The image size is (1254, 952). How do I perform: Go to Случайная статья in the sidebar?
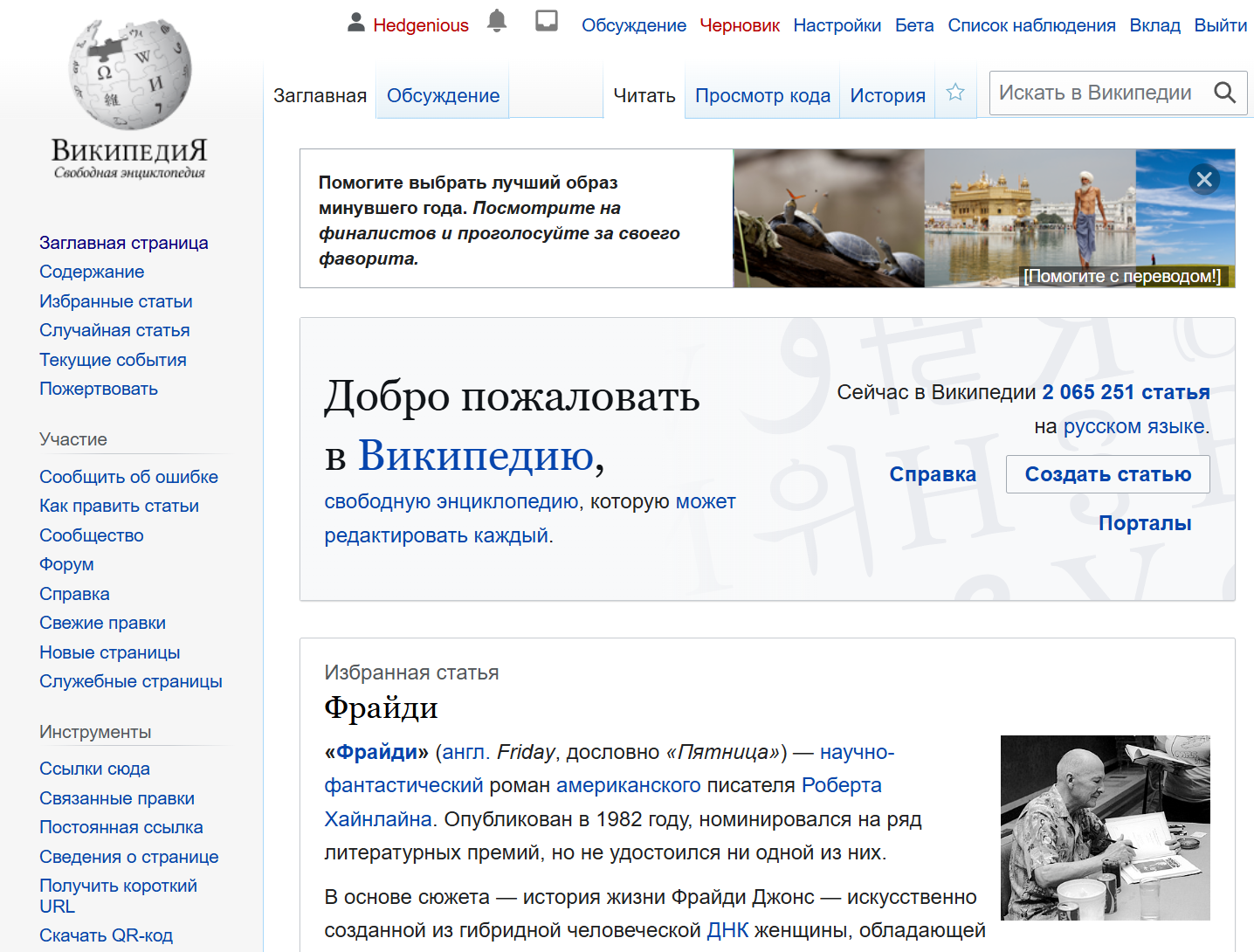pos(114,330)
